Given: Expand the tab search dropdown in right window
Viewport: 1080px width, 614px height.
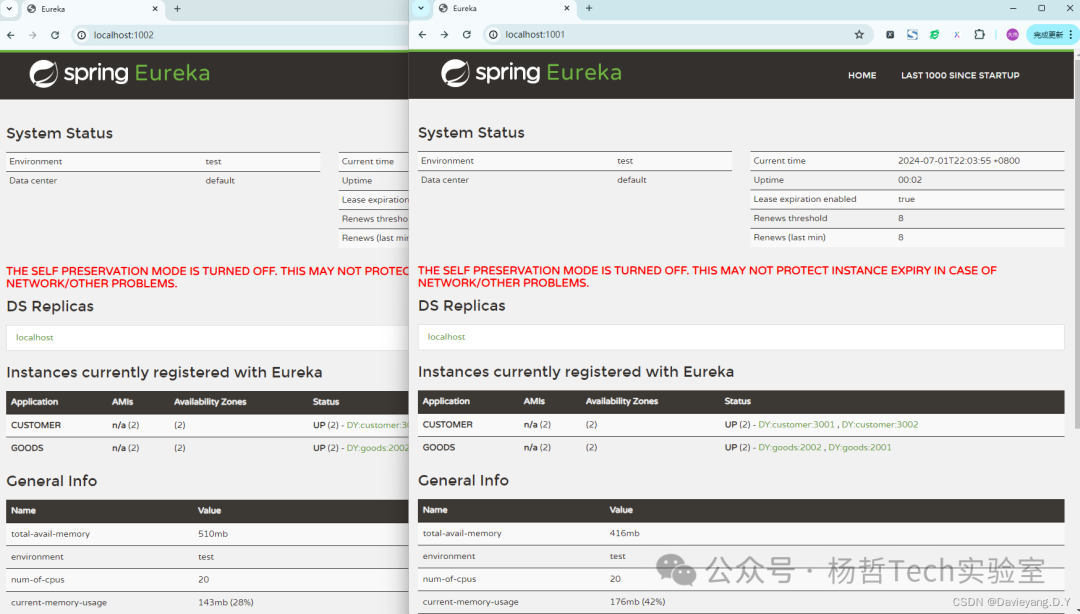Looking at the screenshot, I should (x=421, y=8).
